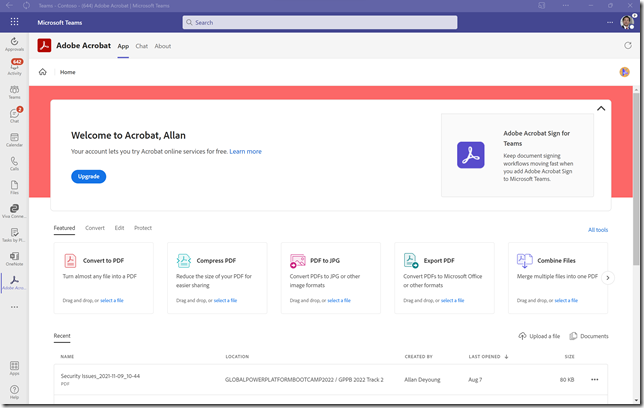The width and height of the screenshot is (644, 408).
Task: Open the Apps store icon
Action: [x=14, y=368]
